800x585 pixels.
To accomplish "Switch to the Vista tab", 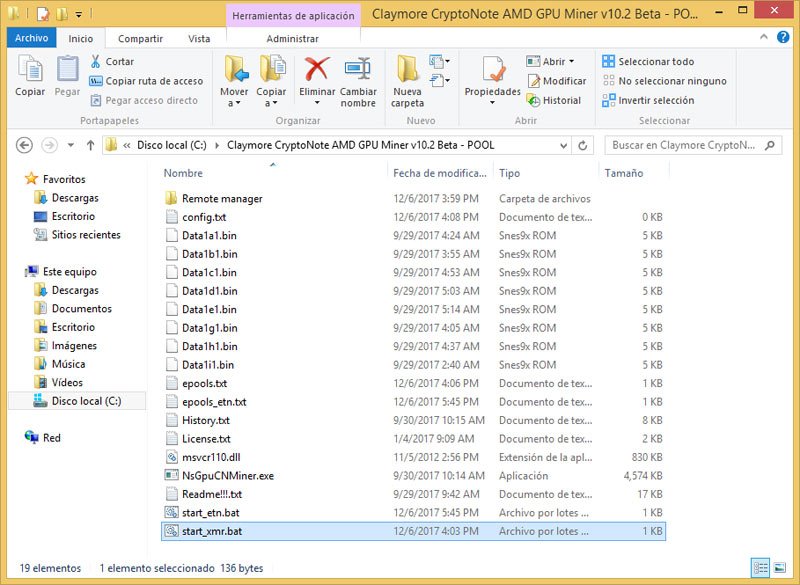I will point(199,39).
